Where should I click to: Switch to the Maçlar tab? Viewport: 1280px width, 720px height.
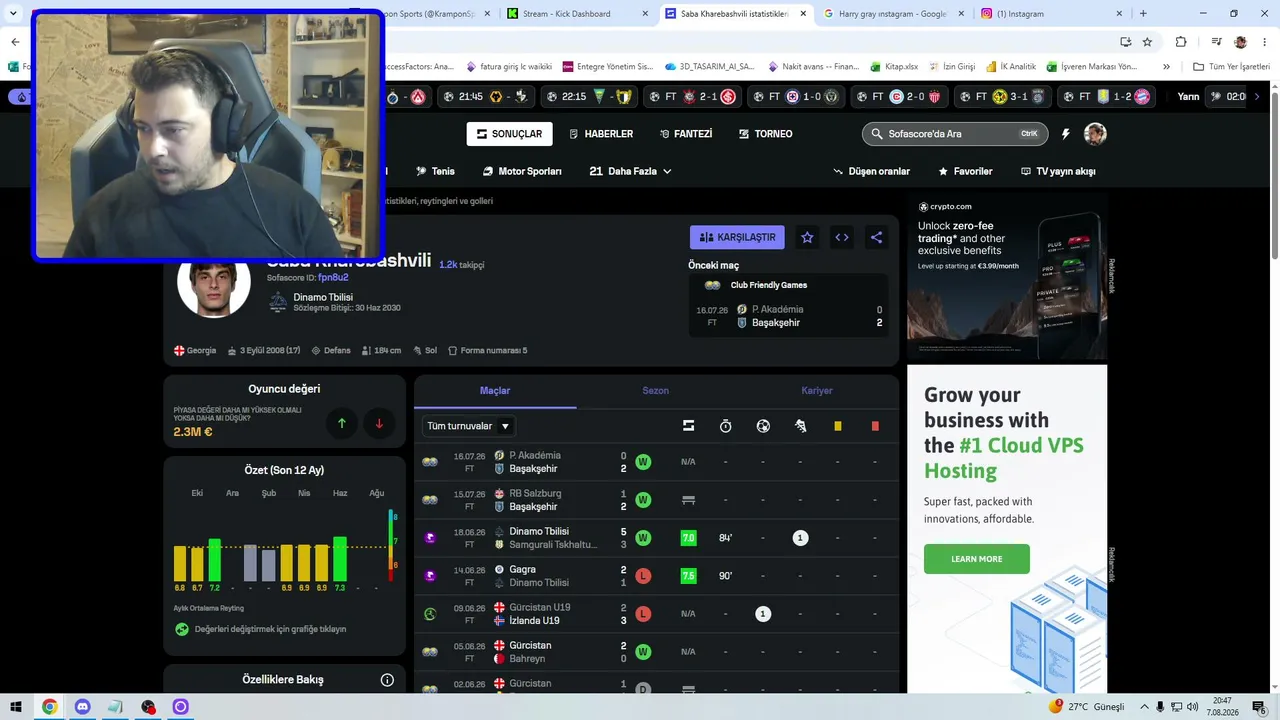click(495, 391)
